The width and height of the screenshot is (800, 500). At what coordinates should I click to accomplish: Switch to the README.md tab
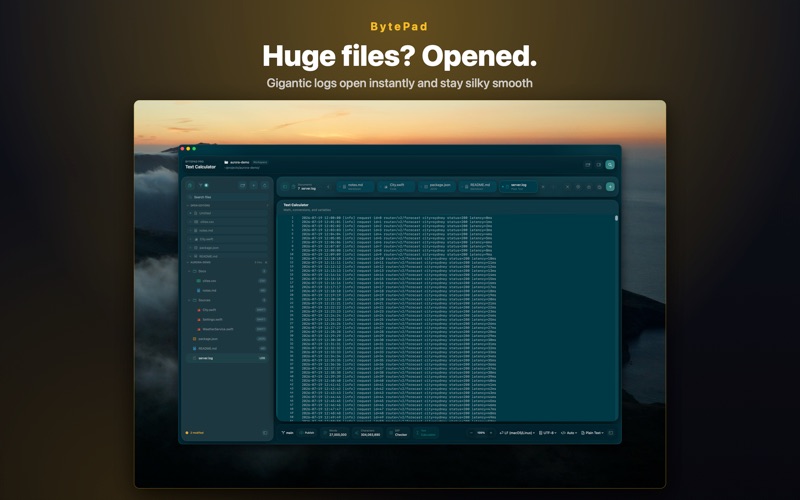[478, 187]
